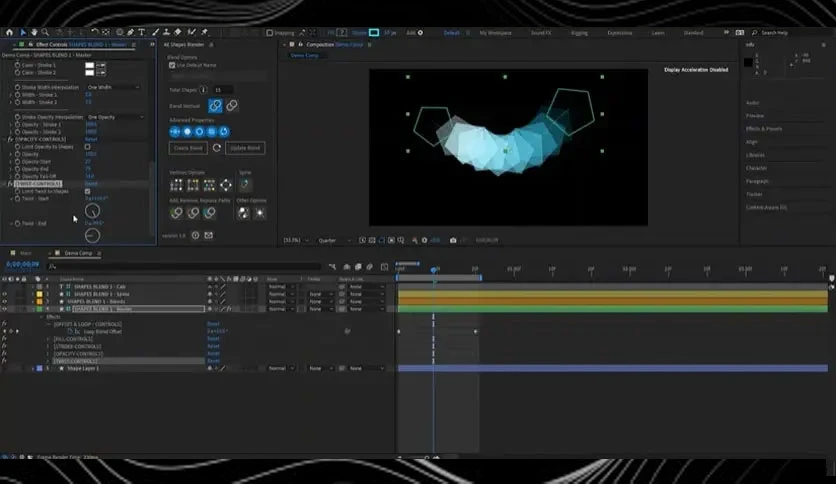Click the Total Shapes value field
This screenshot has width=836, height=484.
[x=222, y=90]
